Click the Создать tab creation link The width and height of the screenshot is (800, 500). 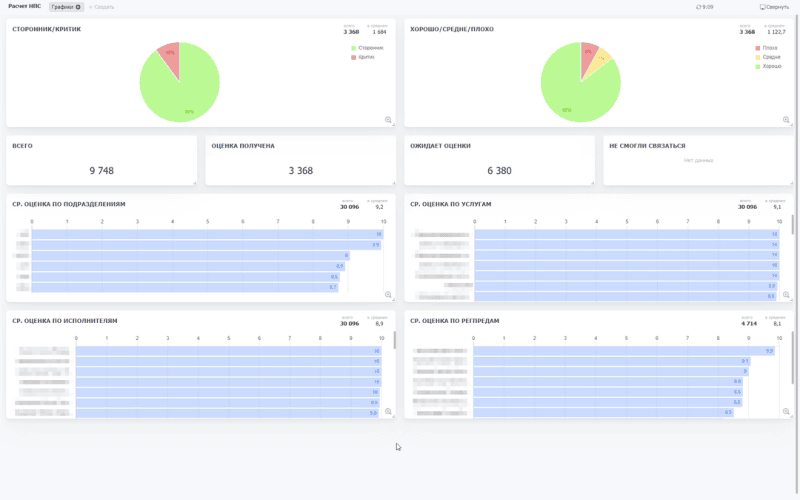click(x=103, y=7)
